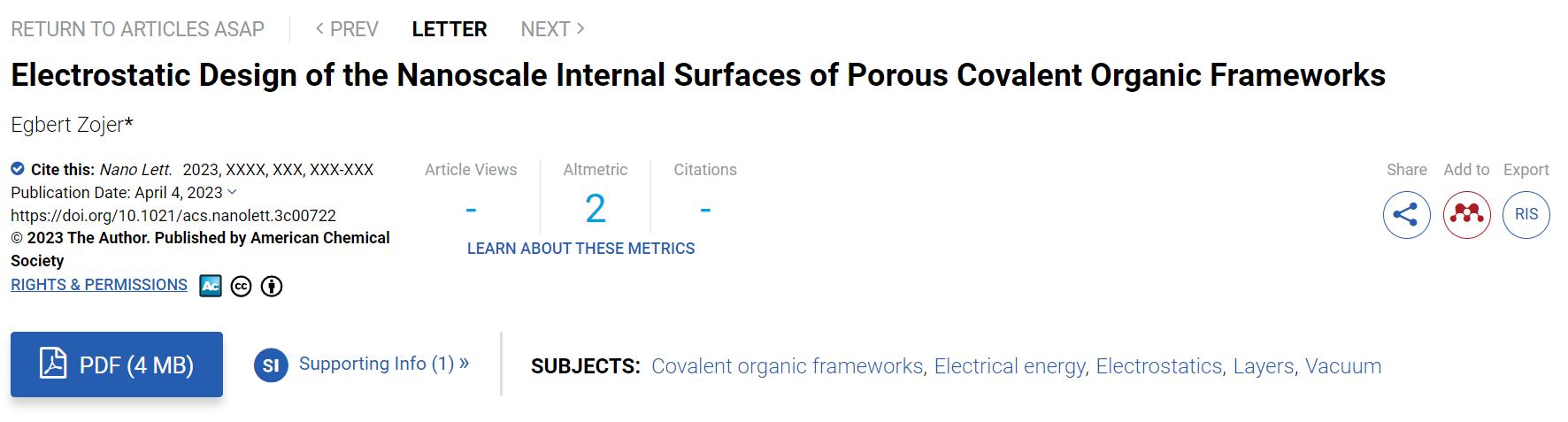Click the CC attribution person icon
Image resolution: width=1568 pixels, height=422 pixels.
[272, 287]
